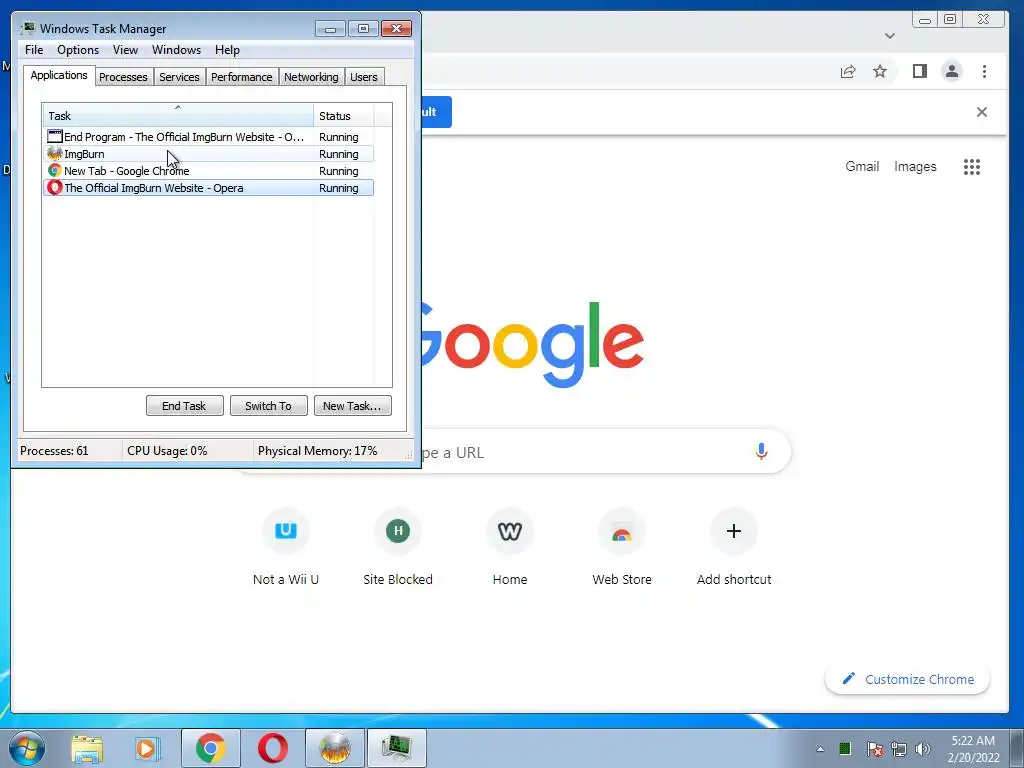Expand Chrome's tab search chevron
The width and height of the screenshot is (1024, 768).
tap(889, 36)
